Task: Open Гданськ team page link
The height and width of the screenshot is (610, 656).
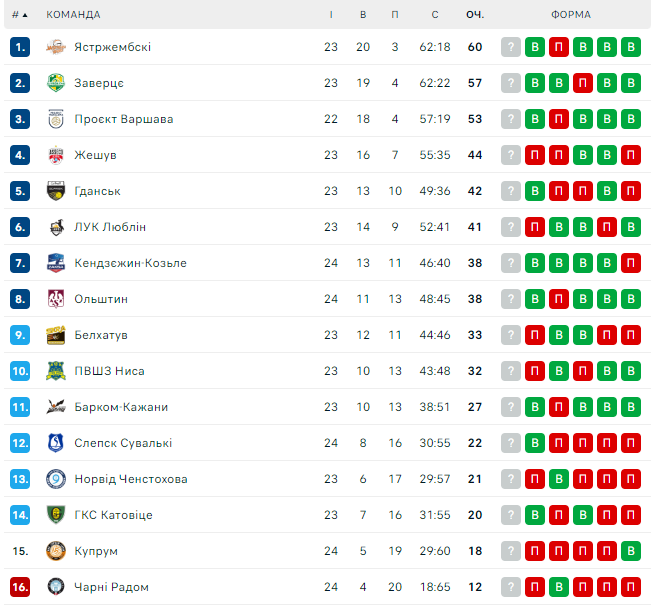Action: 97,191
